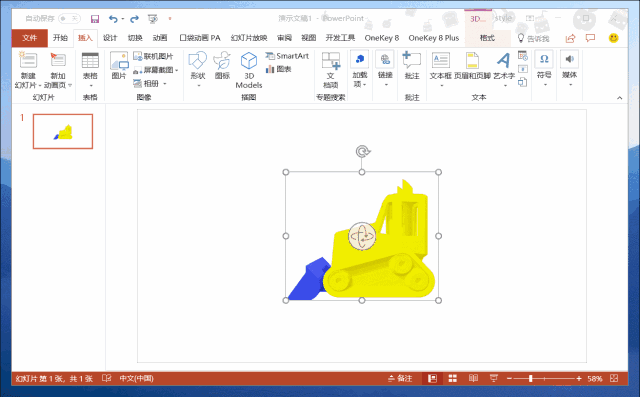Image resolution: width=640 pixels, height=397 pixels.
Task: Click the 告诉我 Tell me search box
Action: coord(533,38)
